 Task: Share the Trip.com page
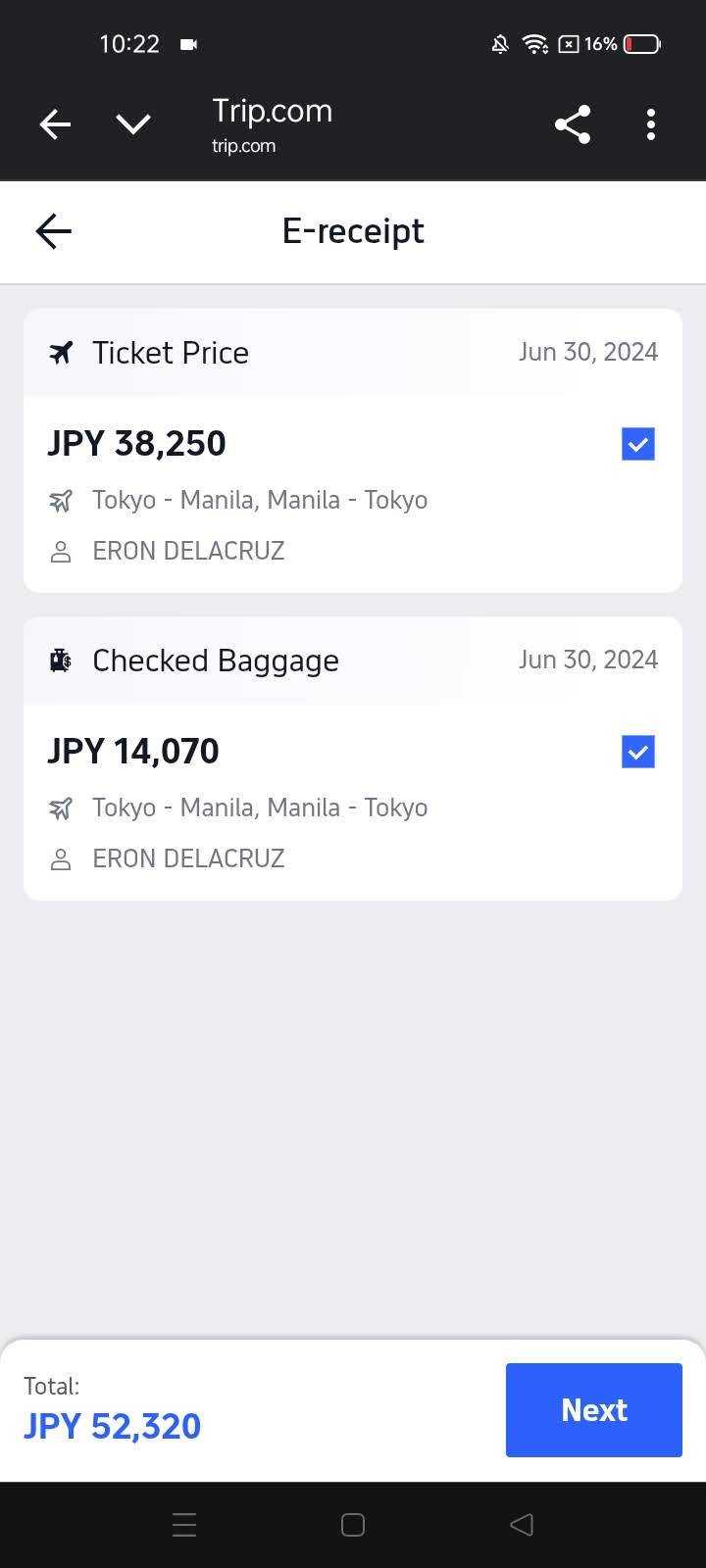[x=573, y=124]
